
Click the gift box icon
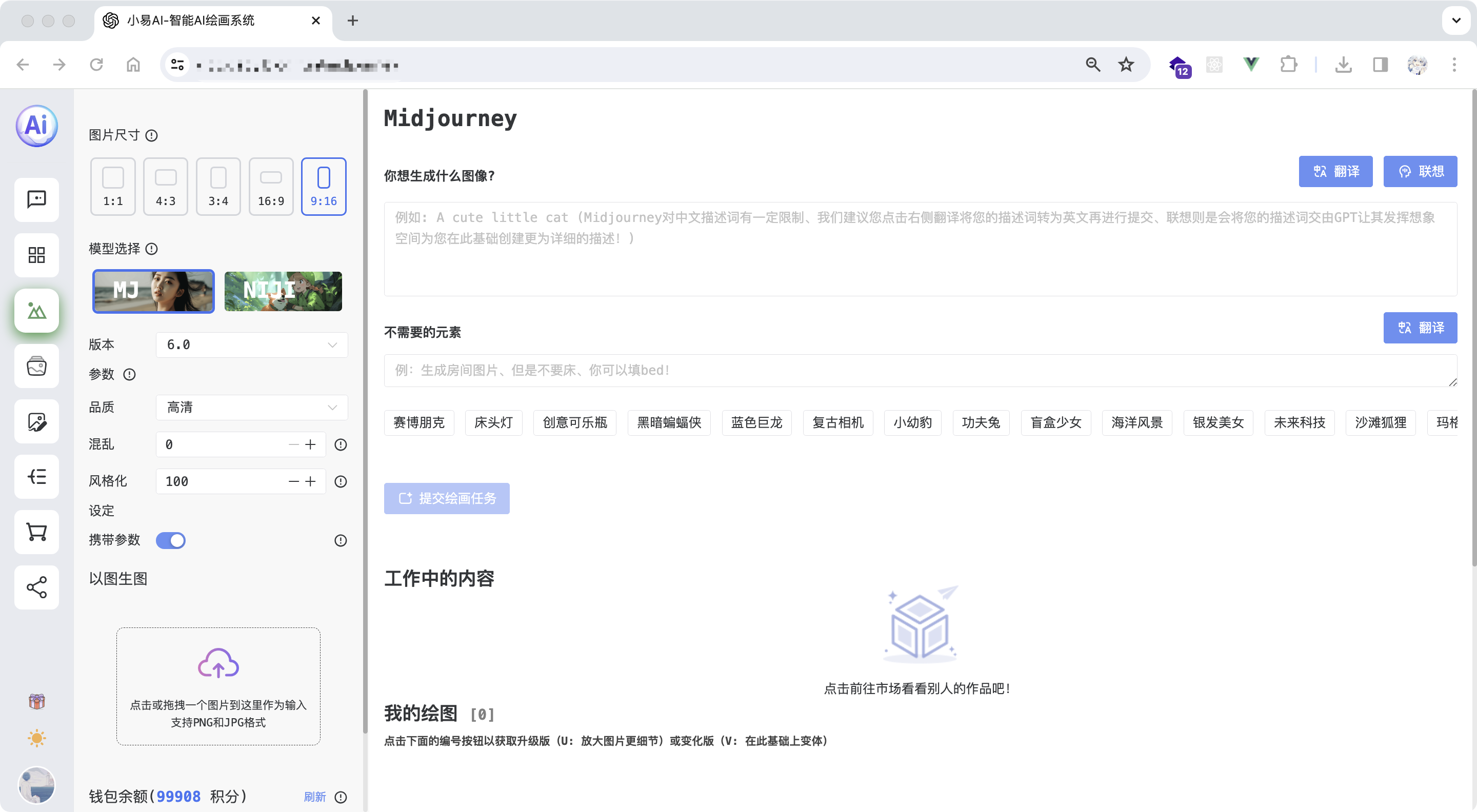[37, 701]
